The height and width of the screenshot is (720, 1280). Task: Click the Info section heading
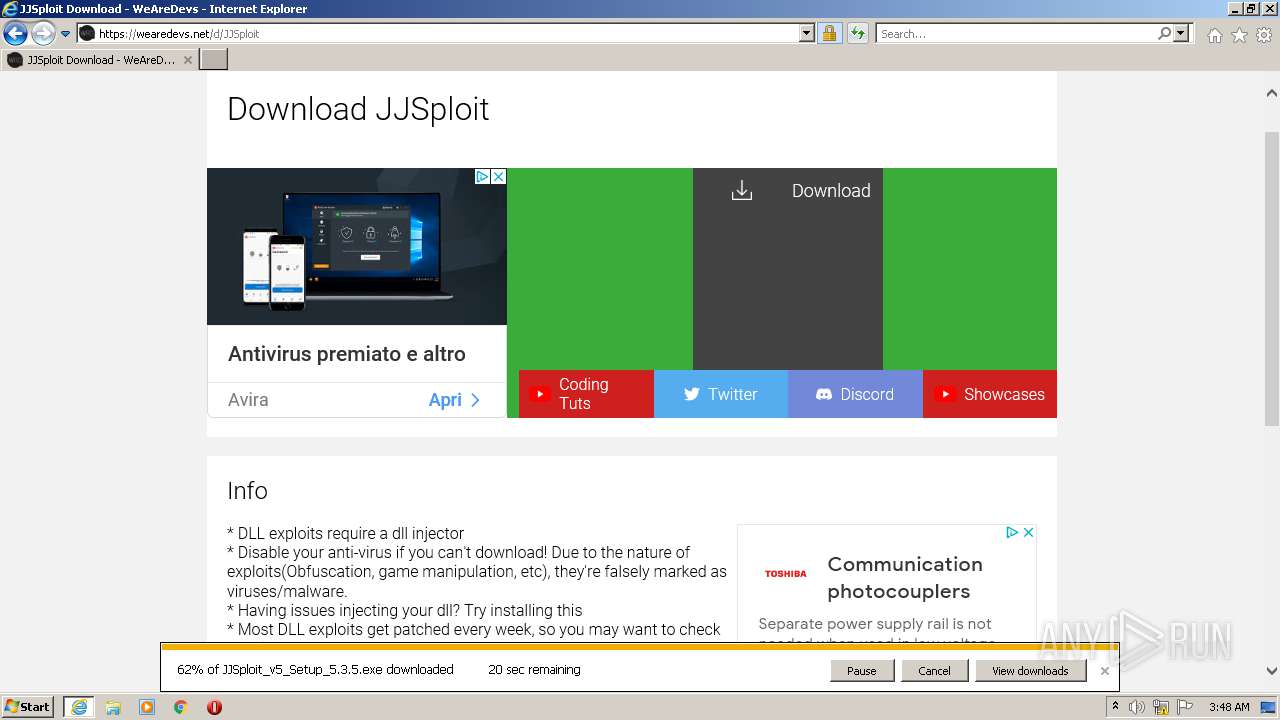(247, 490)
